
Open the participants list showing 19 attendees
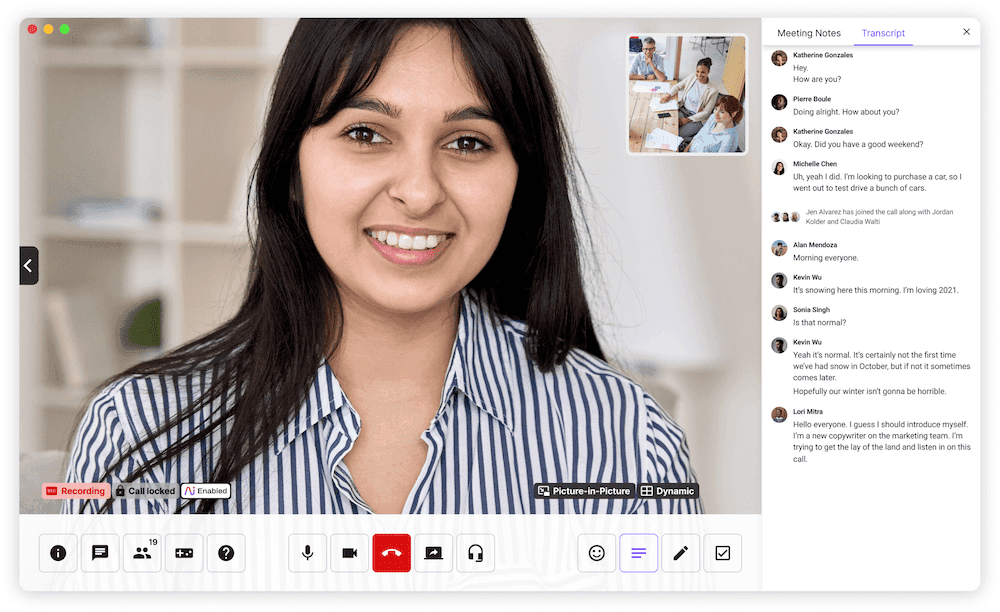(142, 553)
